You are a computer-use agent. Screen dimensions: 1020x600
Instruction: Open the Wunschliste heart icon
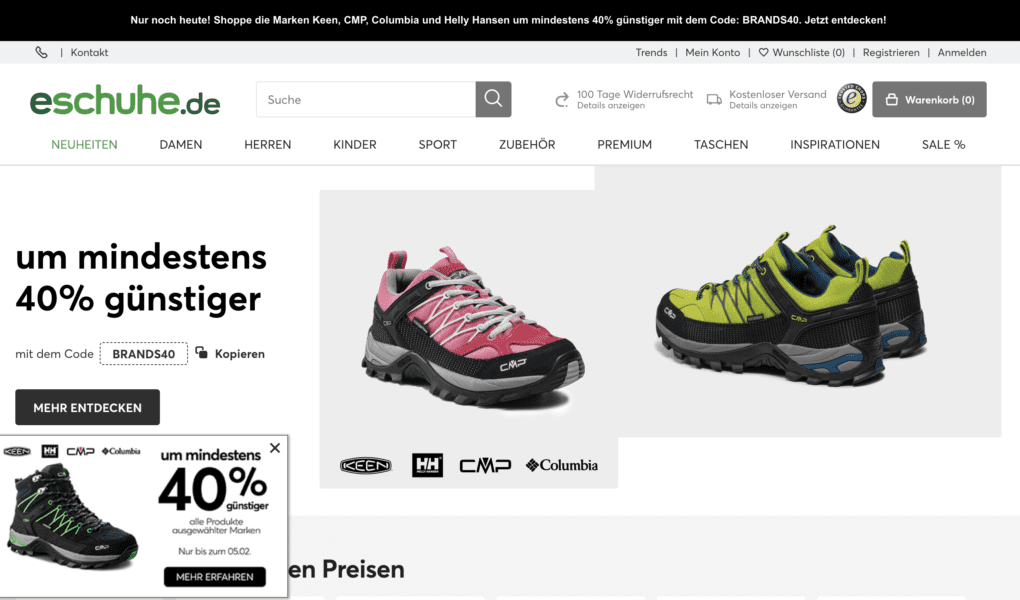tap(764, 53)
